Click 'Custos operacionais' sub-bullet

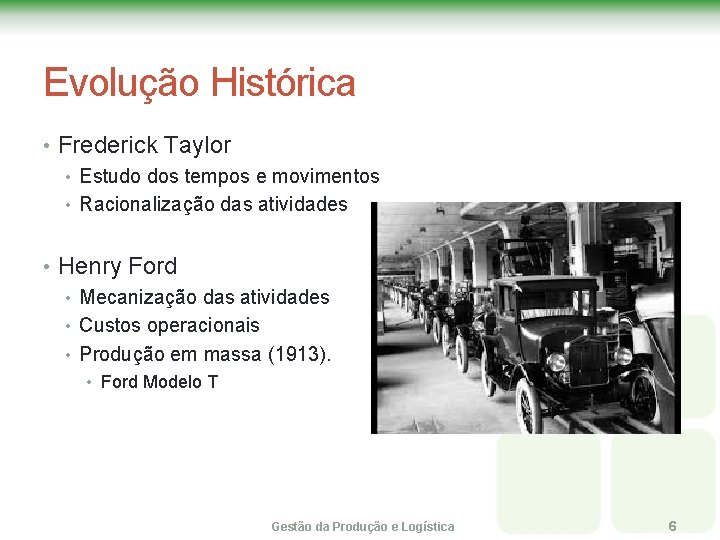click(x=169, y=326)
